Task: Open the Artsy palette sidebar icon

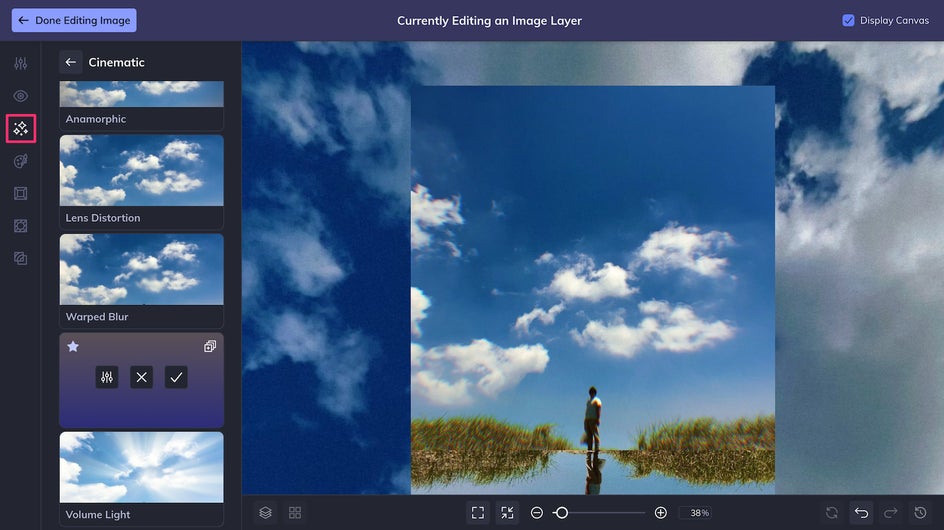Action: [20, 161]
